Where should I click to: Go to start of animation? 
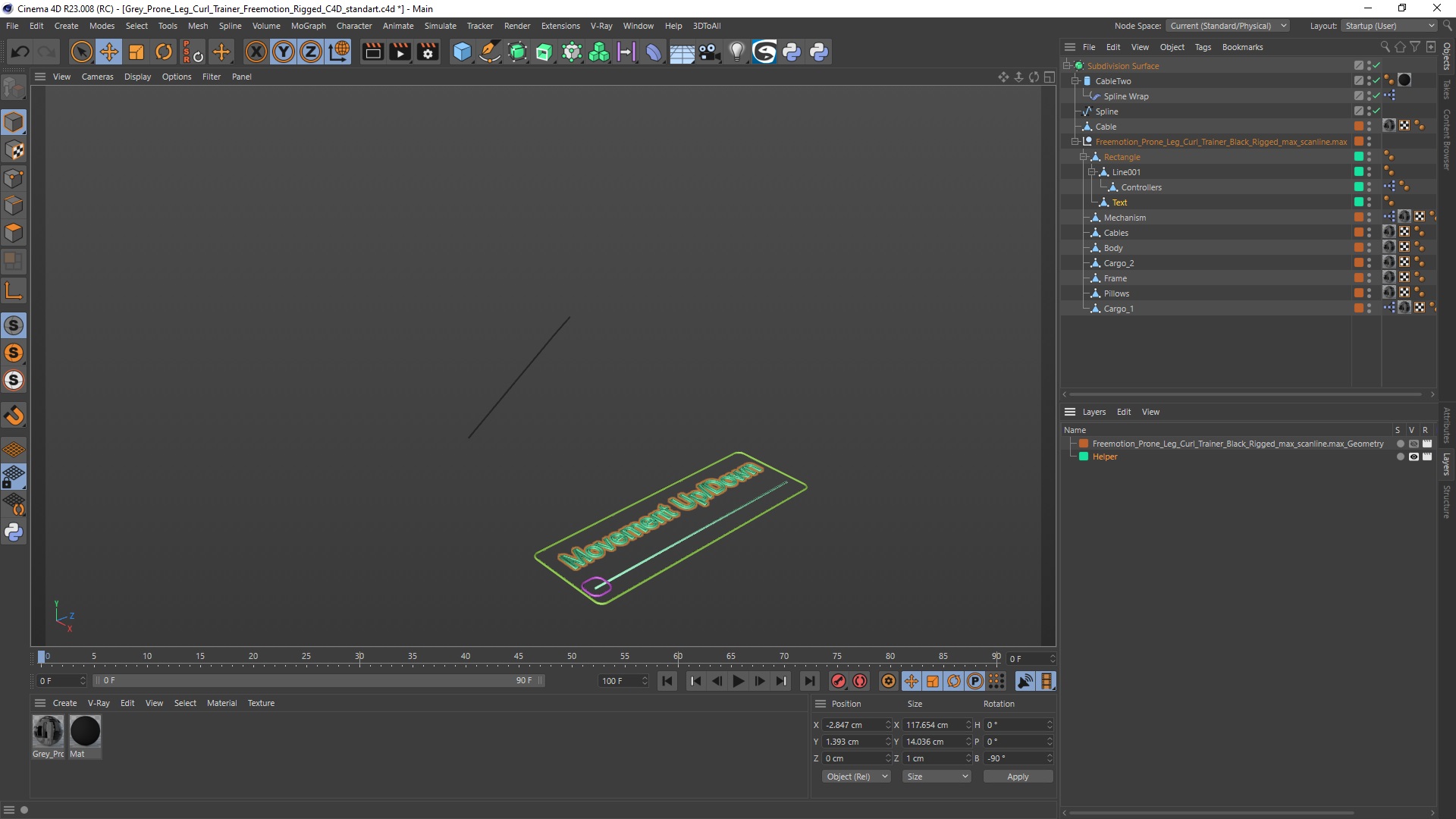point(667,681)
